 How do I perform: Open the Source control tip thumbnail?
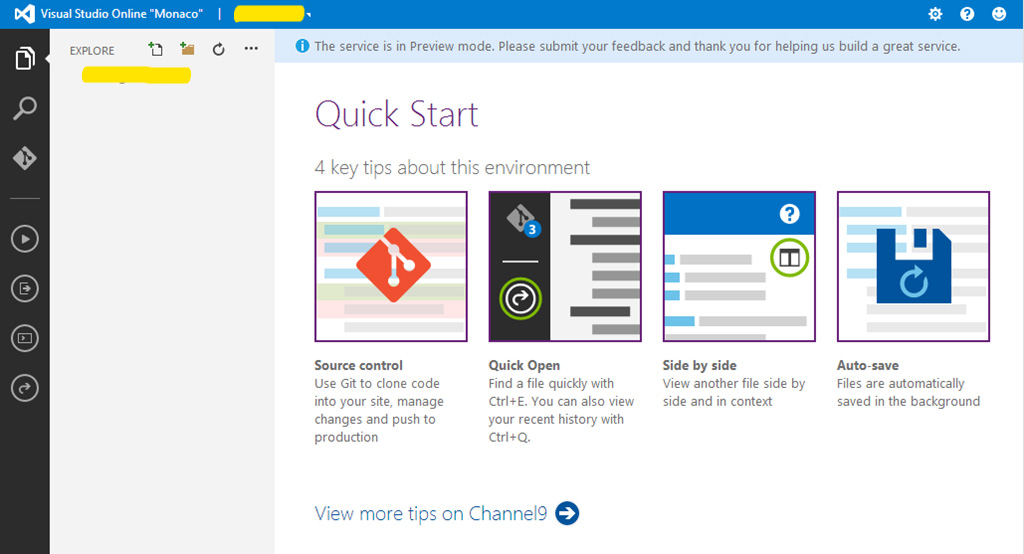391,267
